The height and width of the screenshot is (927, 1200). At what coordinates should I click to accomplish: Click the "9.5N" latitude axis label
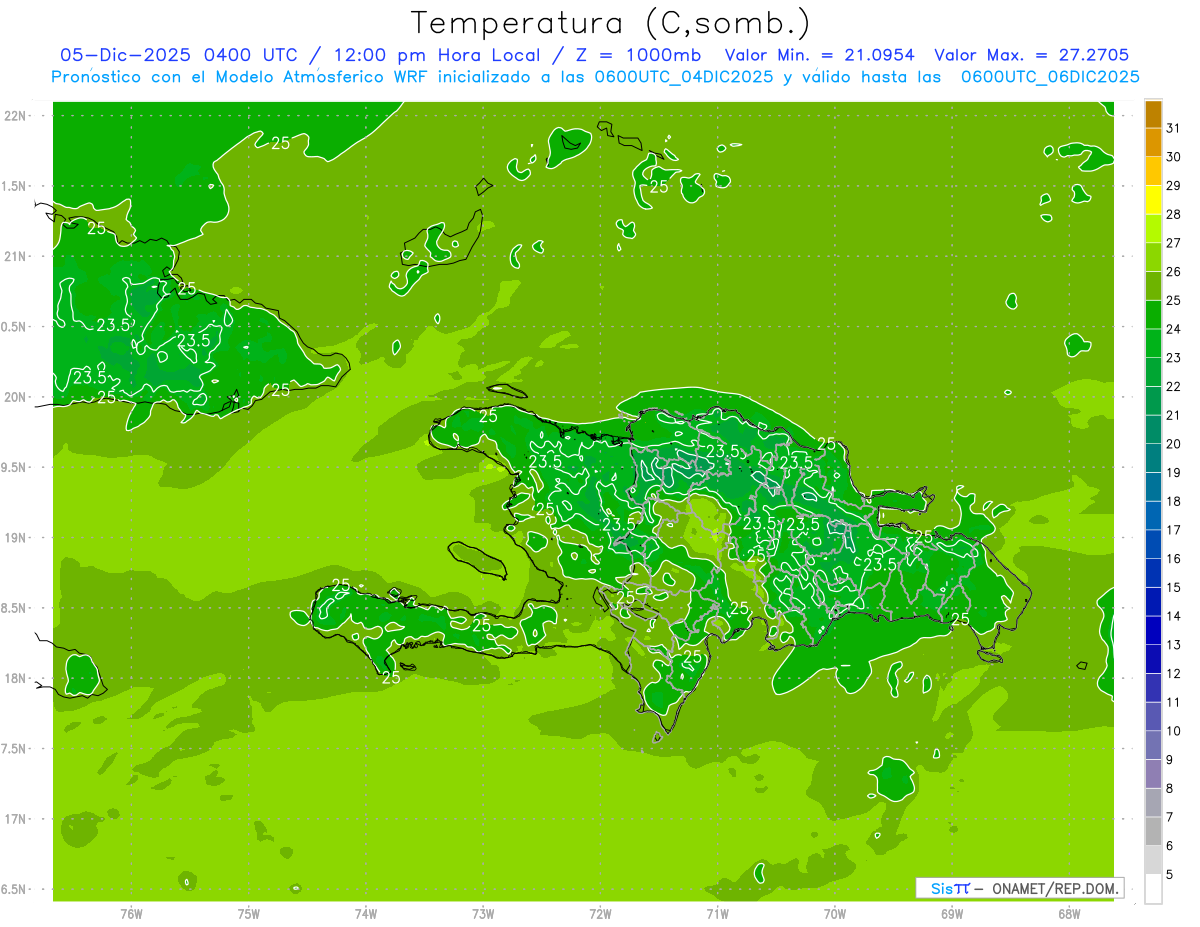pos(15,467)
